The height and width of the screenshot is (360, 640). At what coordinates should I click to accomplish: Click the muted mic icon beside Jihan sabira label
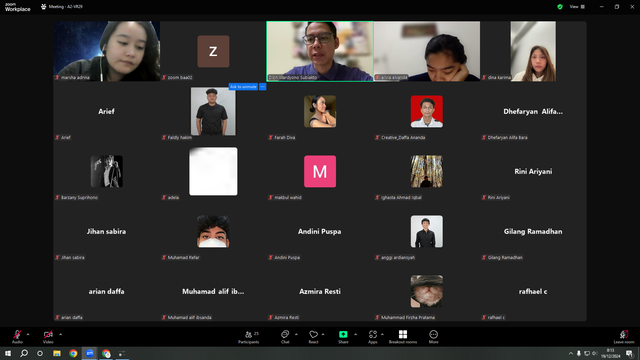click(57, 258)
